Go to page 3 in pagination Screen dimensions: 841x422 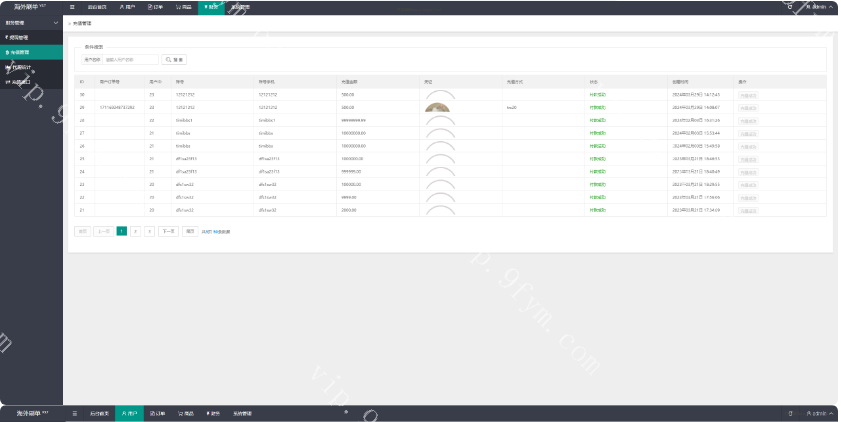(x=149, y=231)
